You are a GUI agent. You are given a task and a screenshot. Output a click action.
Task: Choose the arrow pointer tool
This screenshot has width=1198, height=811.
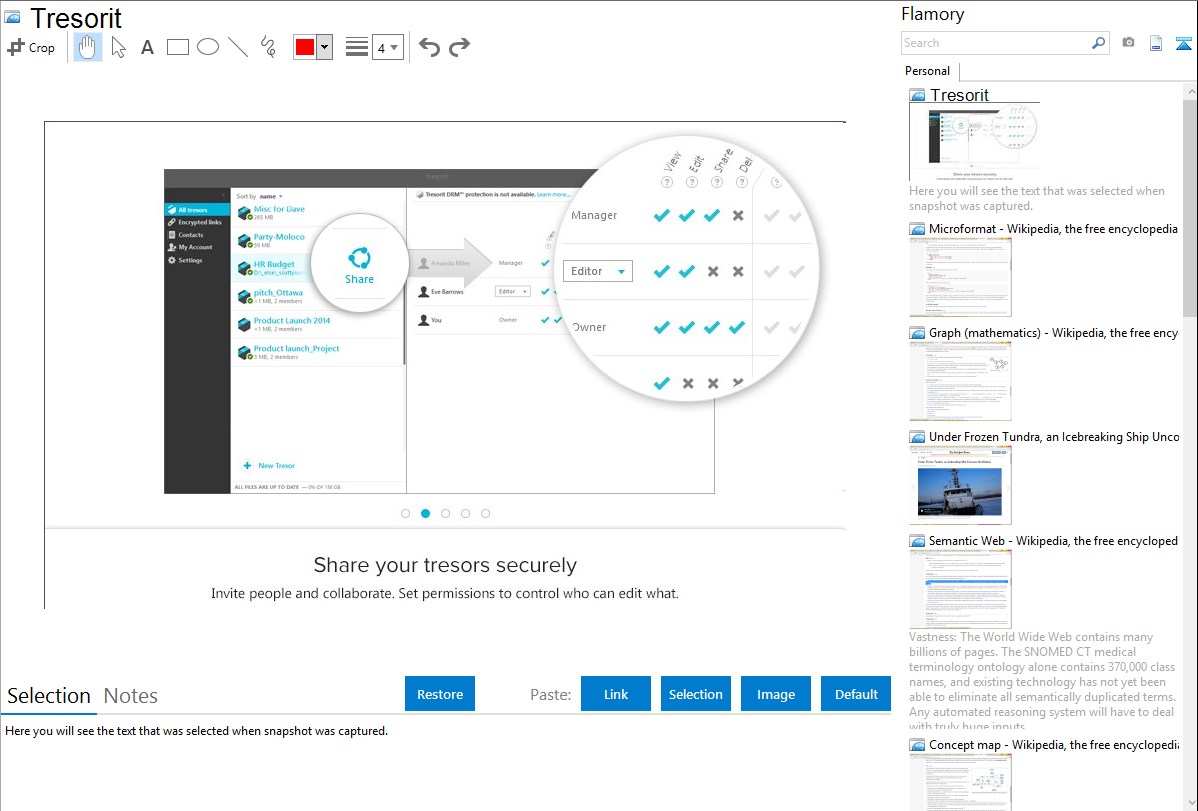(x=118, y=47)
